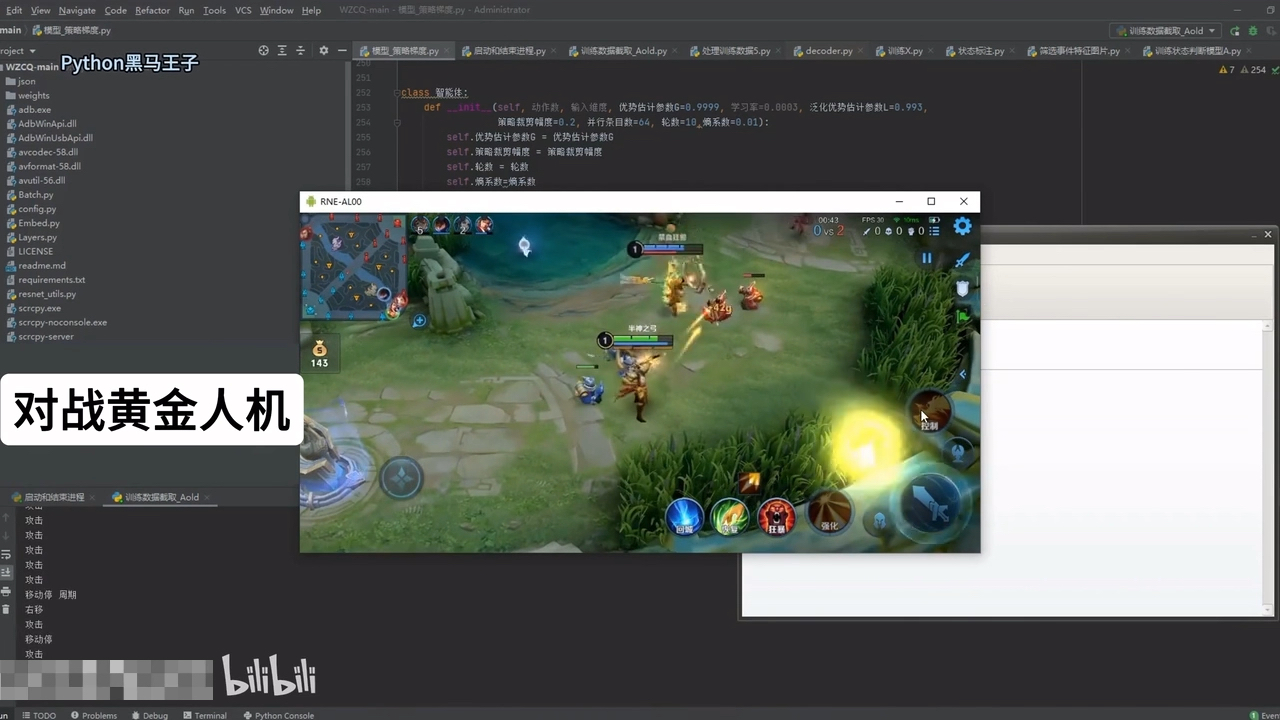Viewport: 1280px width, 720px height.
Task: Click Expand All in project panel
Action: (283, 50)
